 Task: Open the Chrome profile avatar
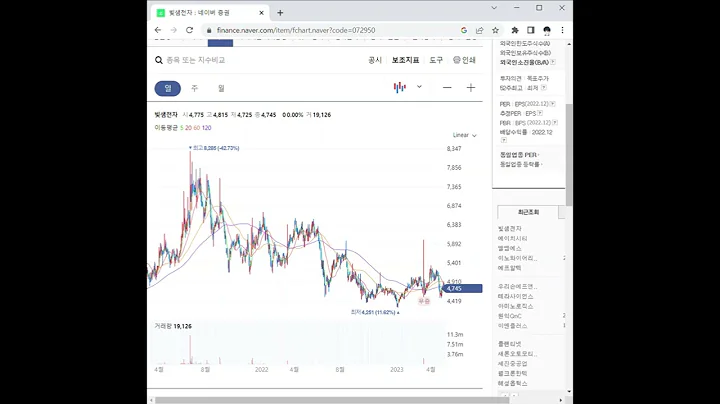[546, 30]
